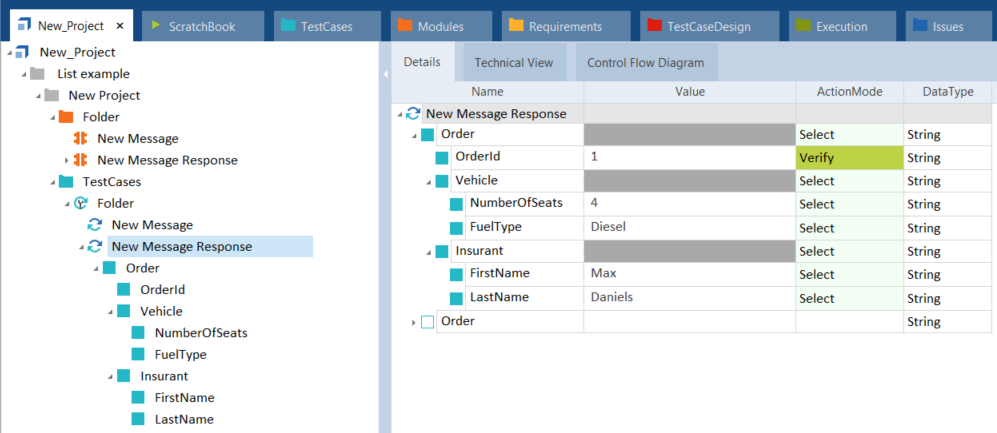
Task: Click the Verify ActionMode cell for OrderId
Action: pyautogui.click(x=849, y=158)
